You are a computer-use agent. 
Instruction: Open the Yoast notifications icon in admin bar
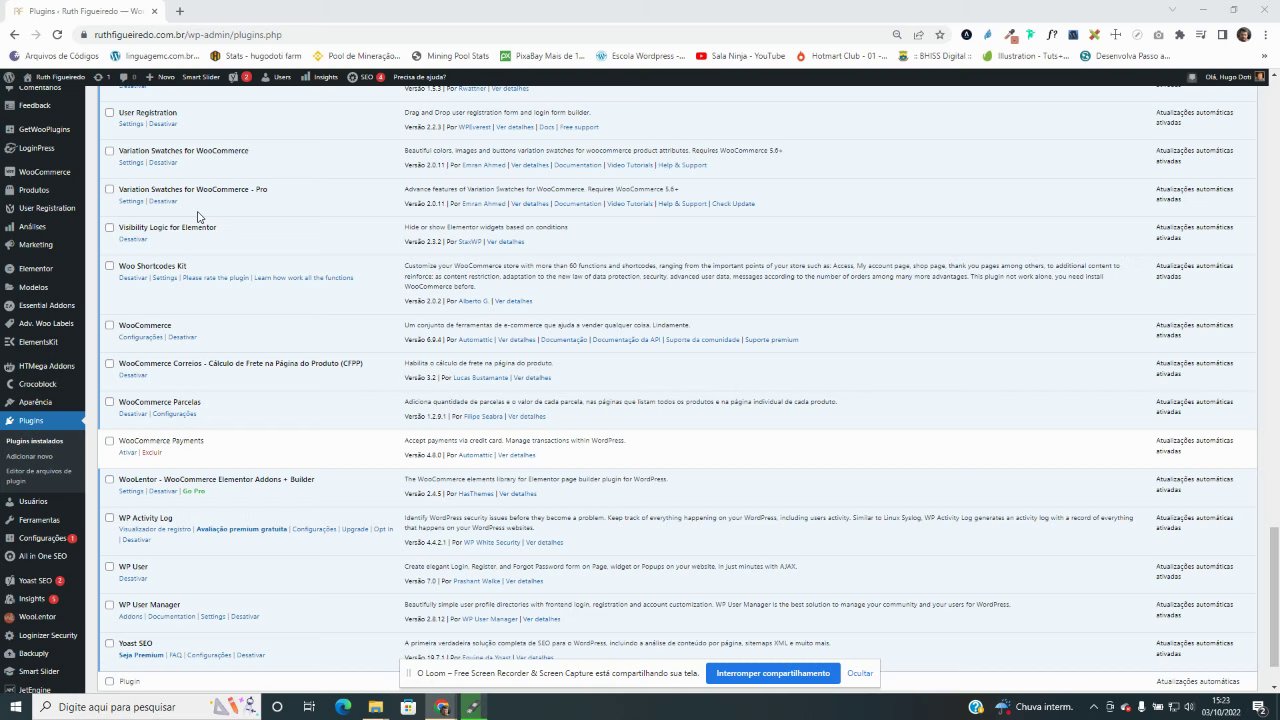click(x=240, y=77)
